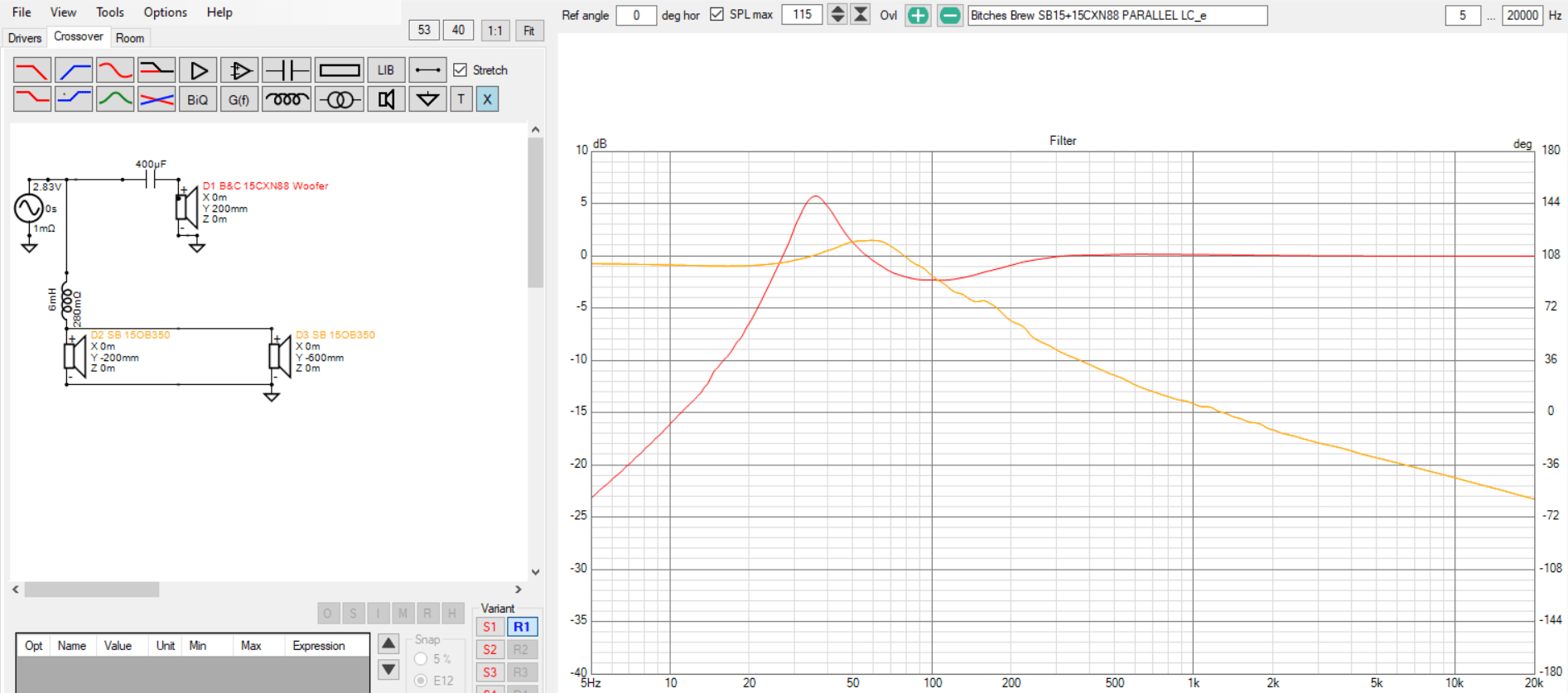Edit the project title text field
Viewport: 1568px width, 693px height.
coord(1117,15)
